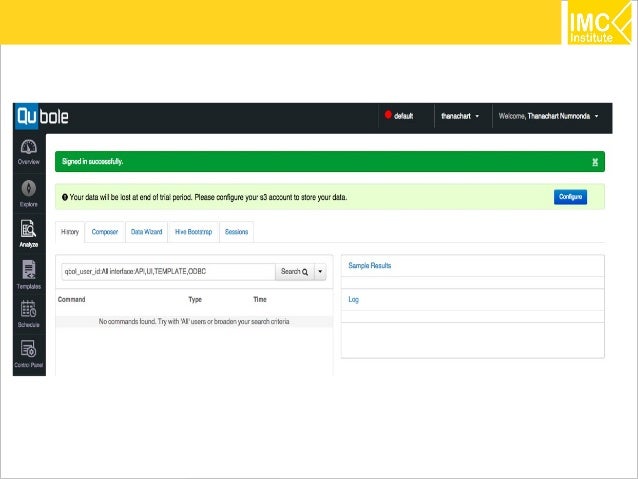Click the Search button

(295, 271)
